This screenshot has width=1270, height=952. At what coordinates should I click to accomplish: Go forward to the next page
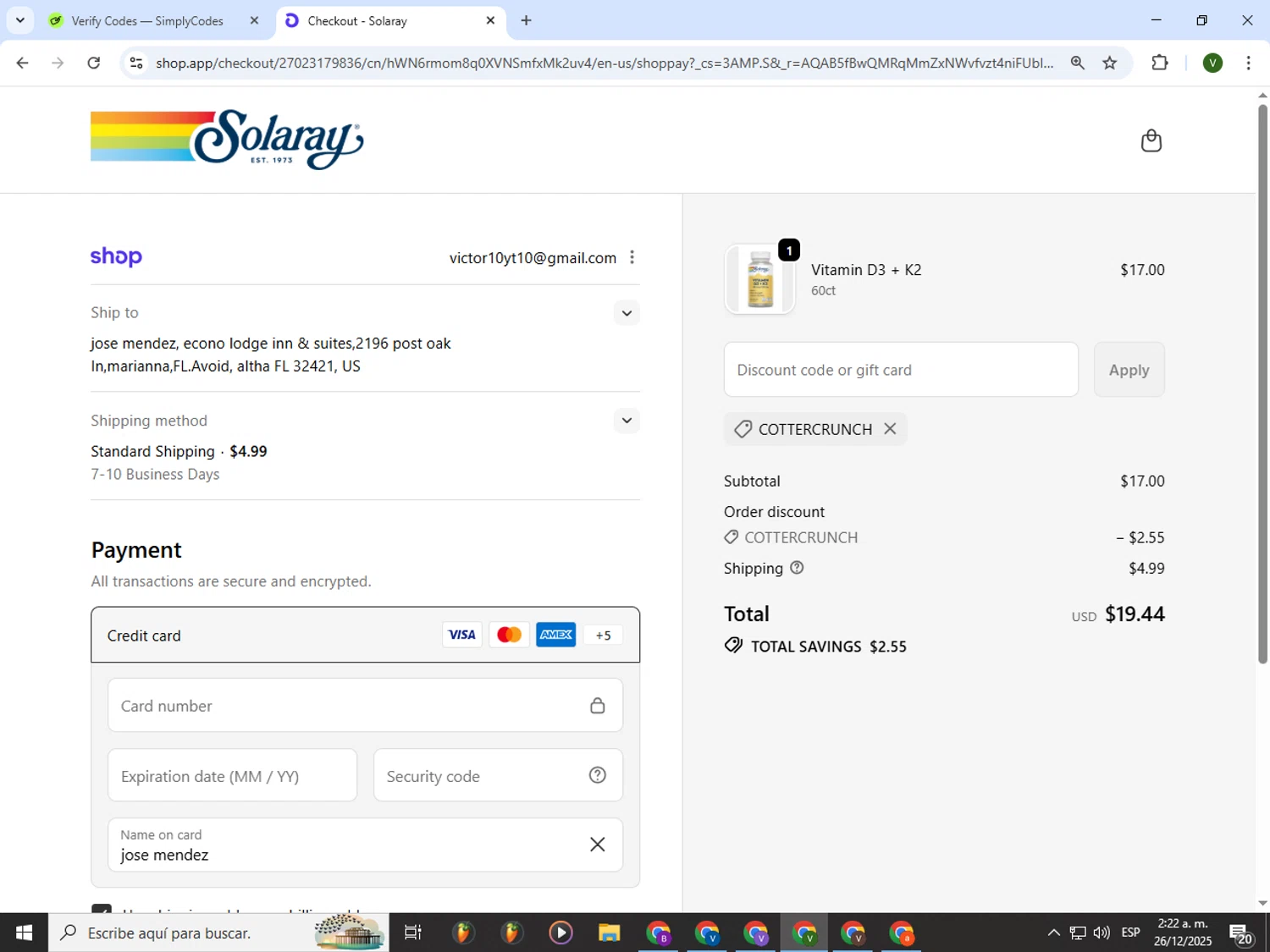coord(58,63)
